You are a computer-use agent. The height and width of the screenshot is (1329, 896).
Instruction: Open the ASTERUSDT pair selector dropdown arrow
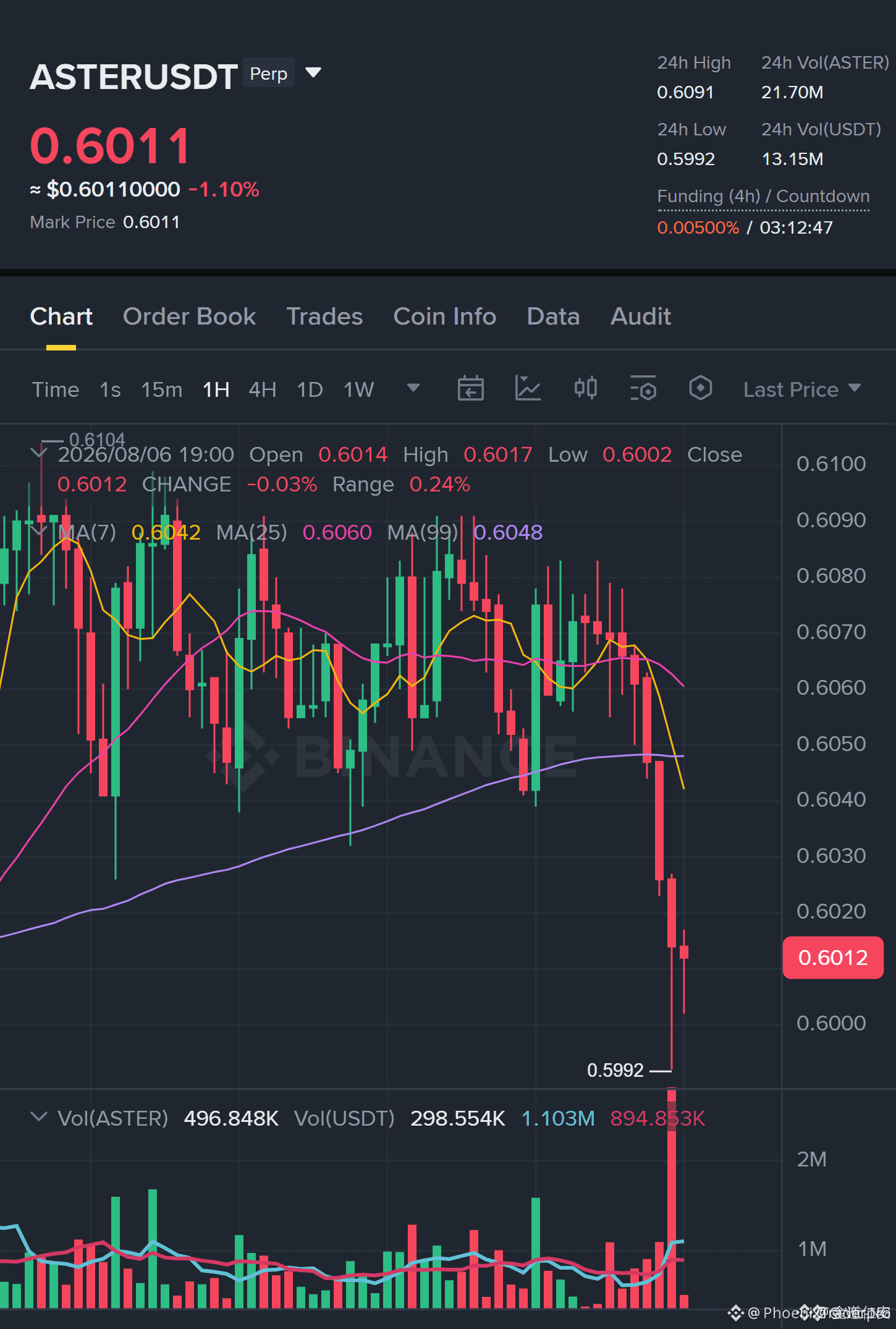pos(313,73)
